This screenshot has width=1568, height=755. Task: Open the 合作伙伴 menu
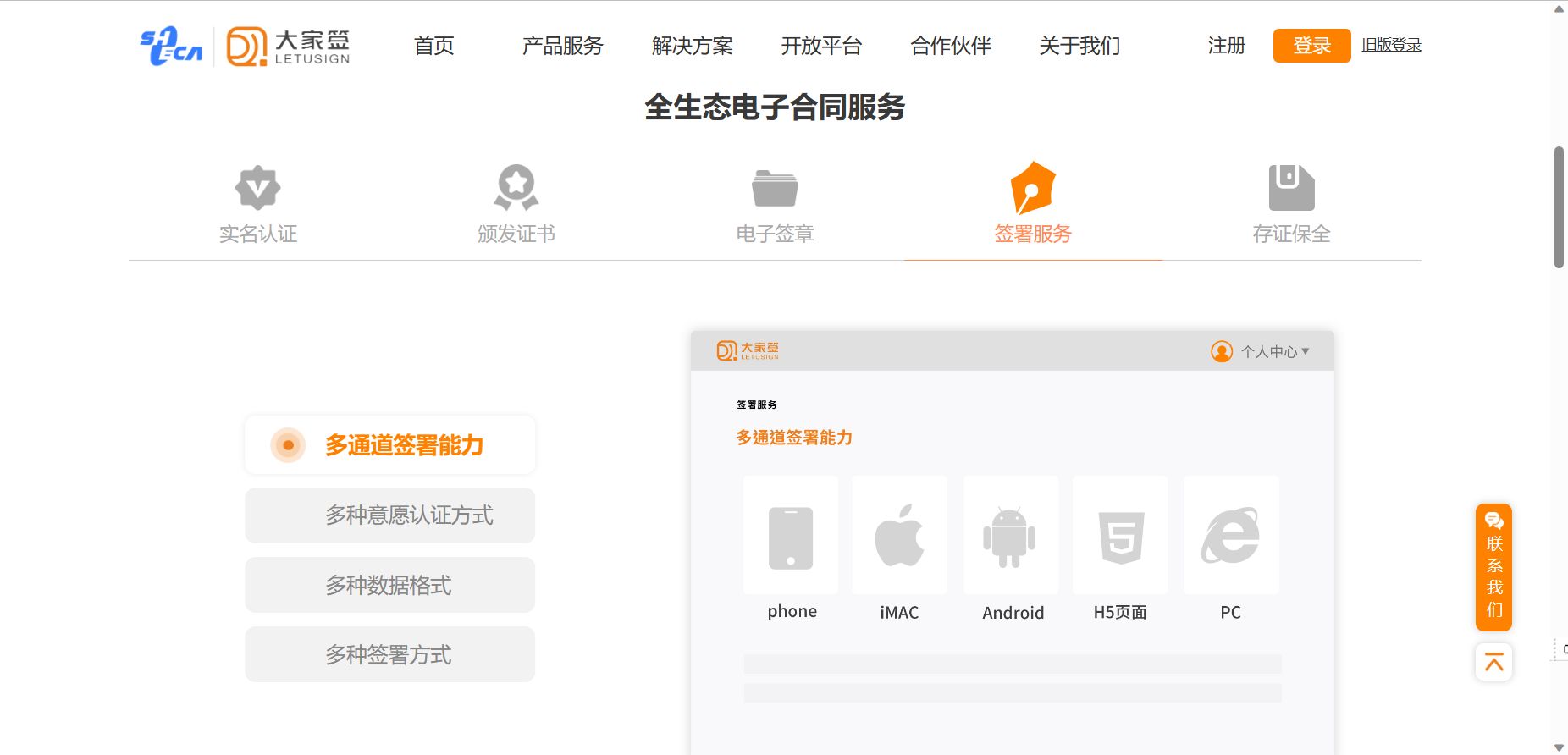click(x=951, y=46)
